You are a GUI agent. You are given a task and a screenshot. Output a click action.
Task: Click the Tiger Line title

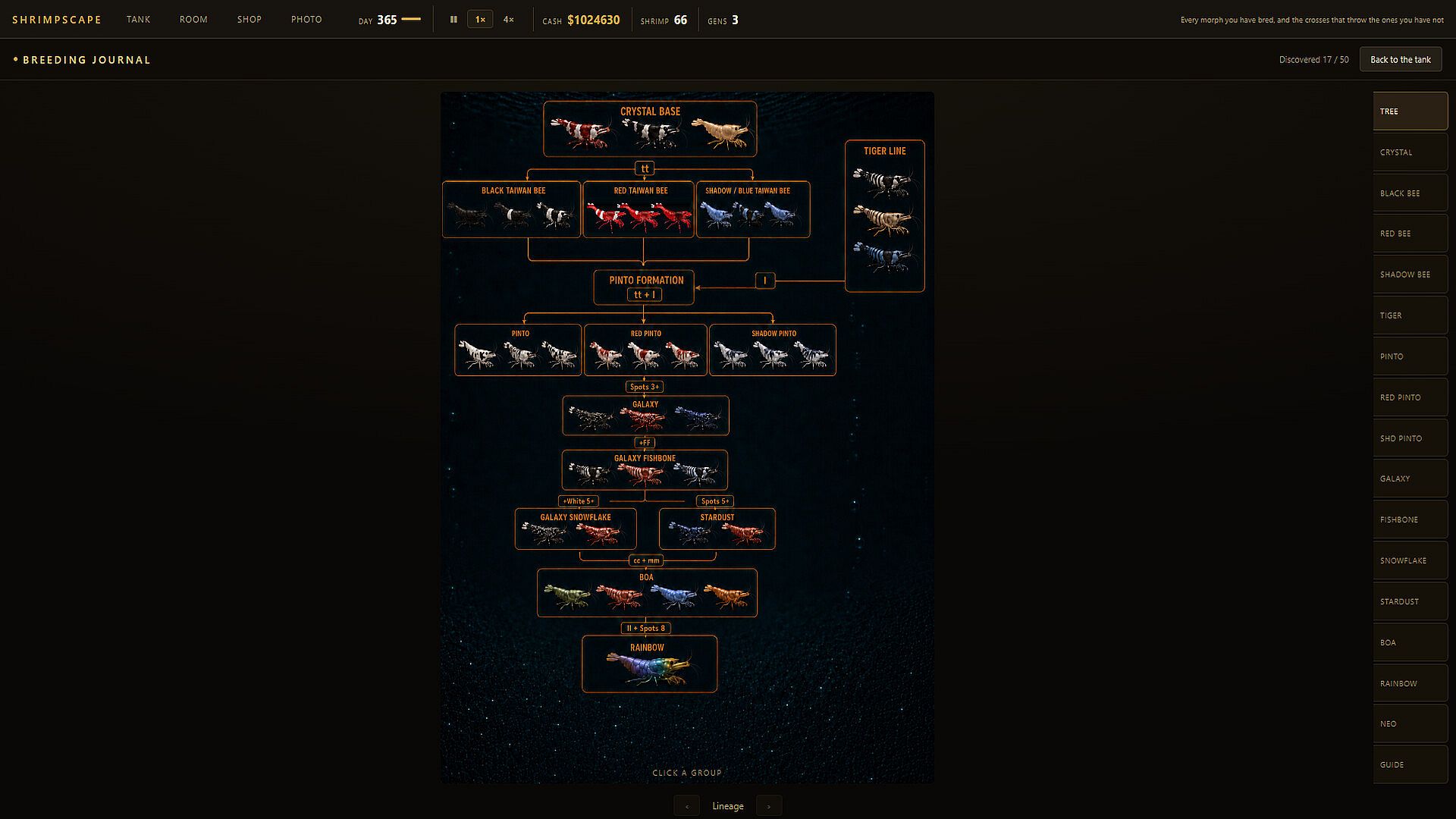884,151
